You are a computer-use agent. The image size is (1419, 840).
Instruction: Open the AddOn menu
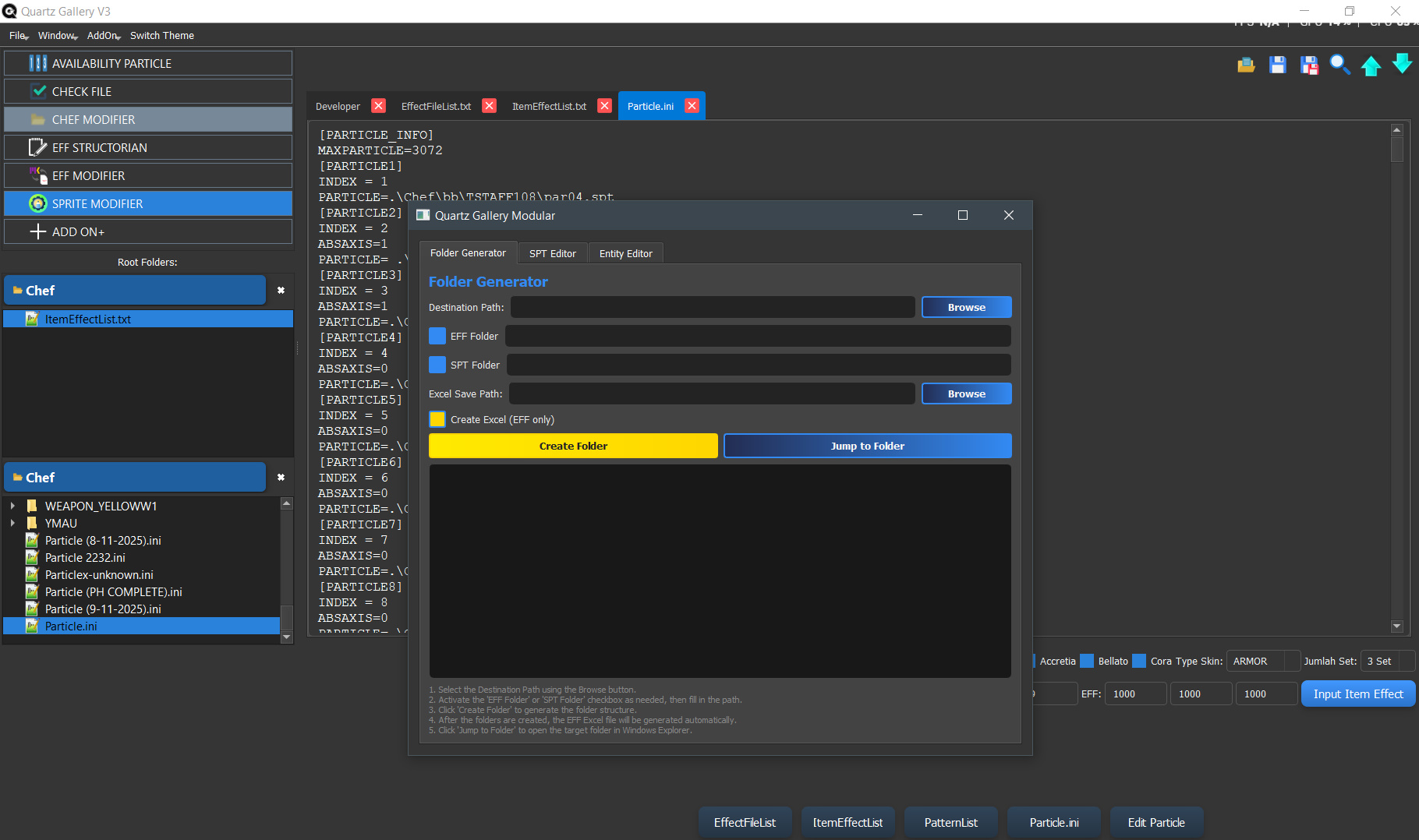102,35
